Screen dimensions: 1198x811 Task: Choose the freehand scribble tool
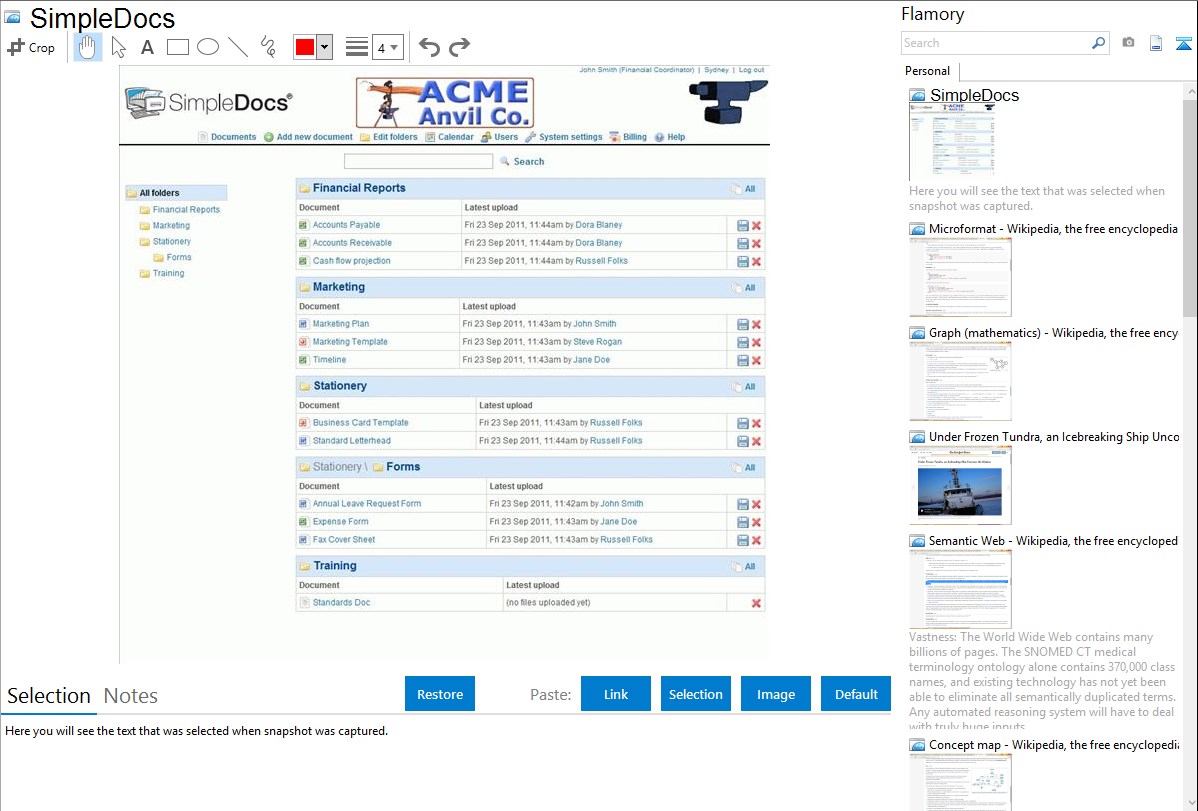268,47
